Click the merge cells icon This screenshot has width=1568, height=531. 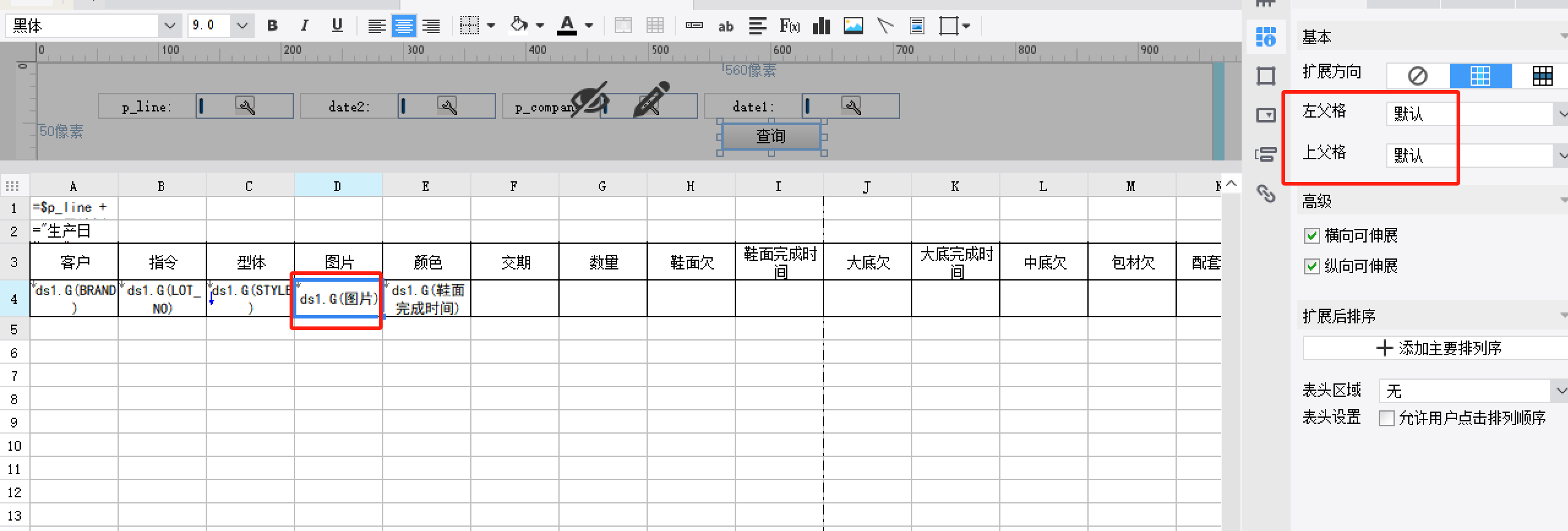click(x=623, y=26)
